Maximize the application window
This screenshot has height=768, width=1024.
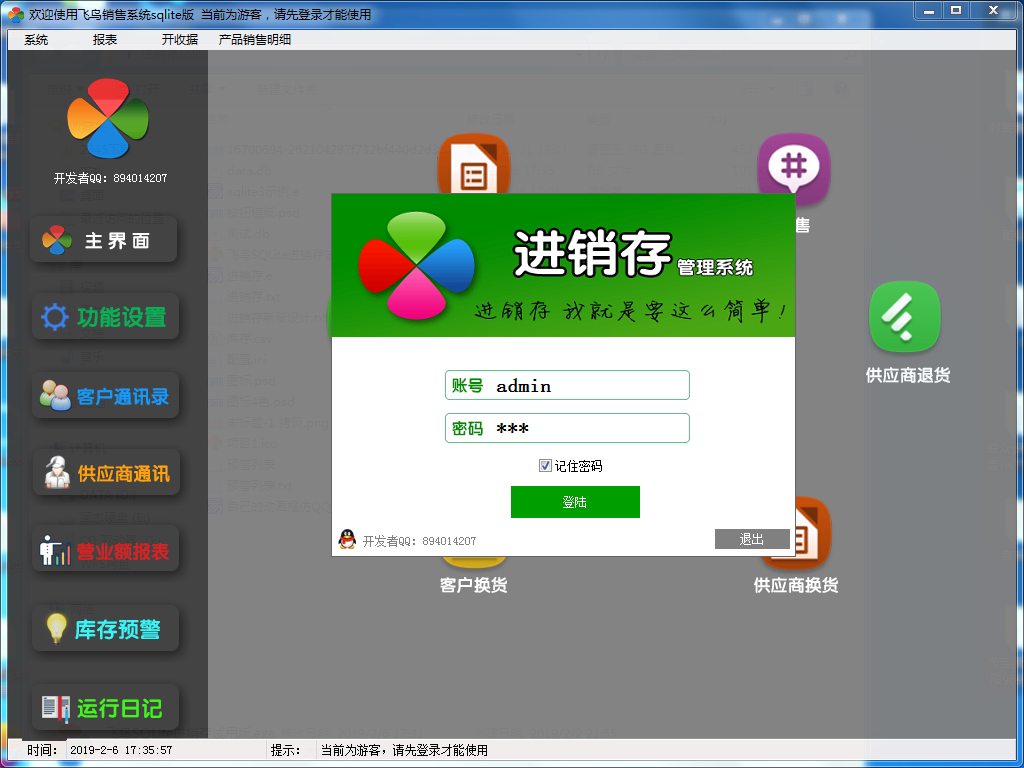(956, 12)
